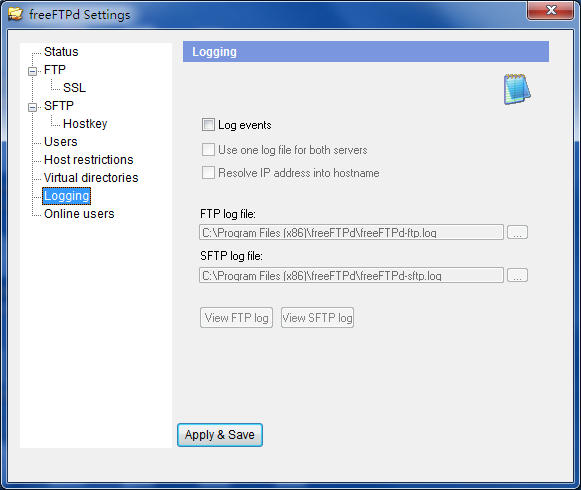Viewport: 581px width, 490px height.
Task: Open Host restrictions settings
Action: 89,160
